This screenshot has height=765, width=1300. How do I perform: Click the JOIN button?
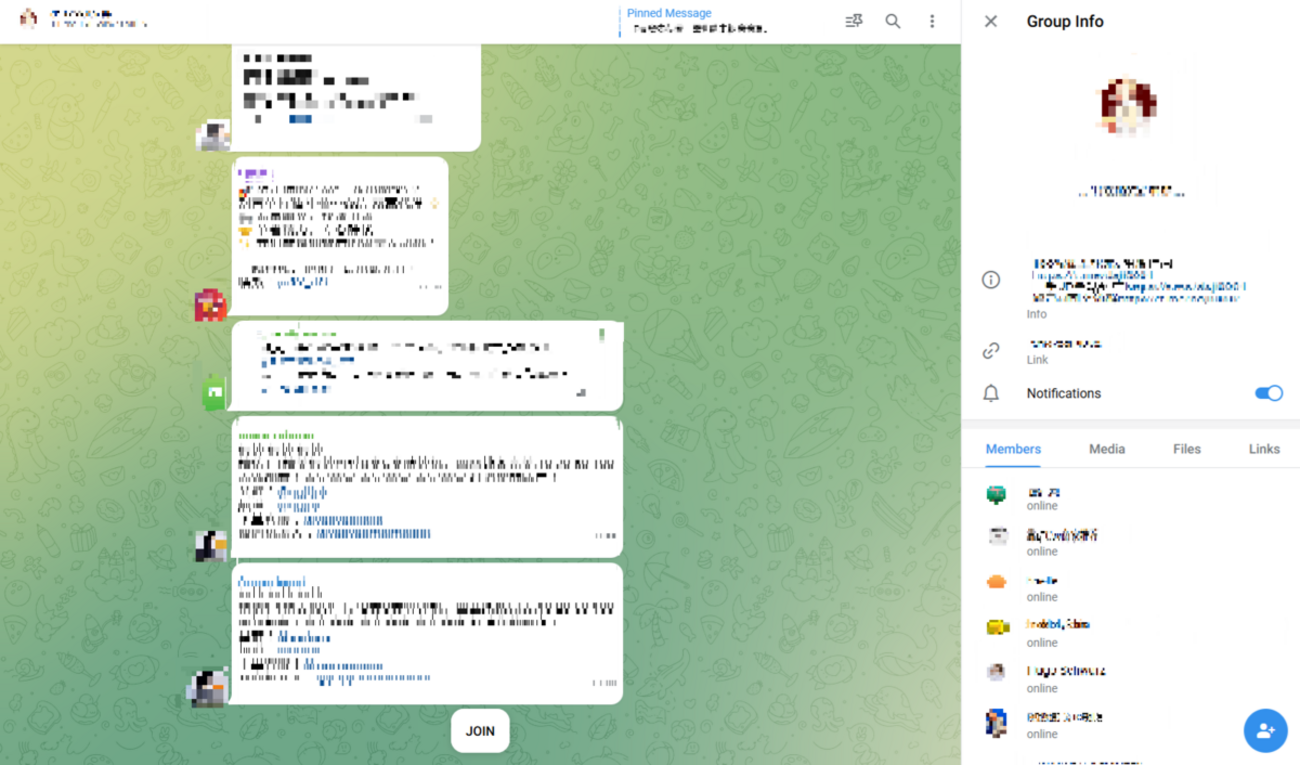[x=480, y=731]
